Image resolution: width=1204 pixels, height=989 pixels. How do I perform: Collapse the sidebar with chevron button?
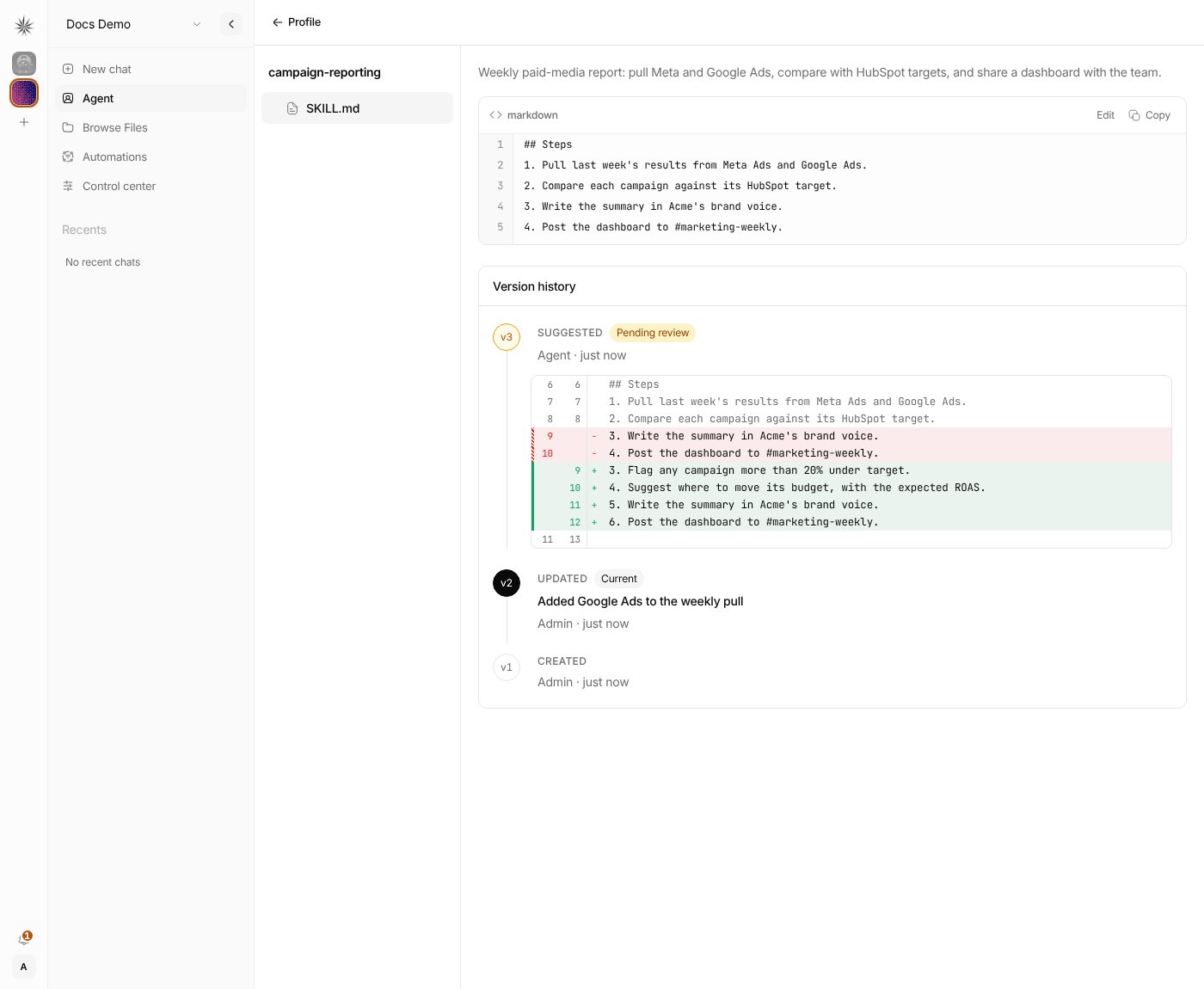(231, 24)
